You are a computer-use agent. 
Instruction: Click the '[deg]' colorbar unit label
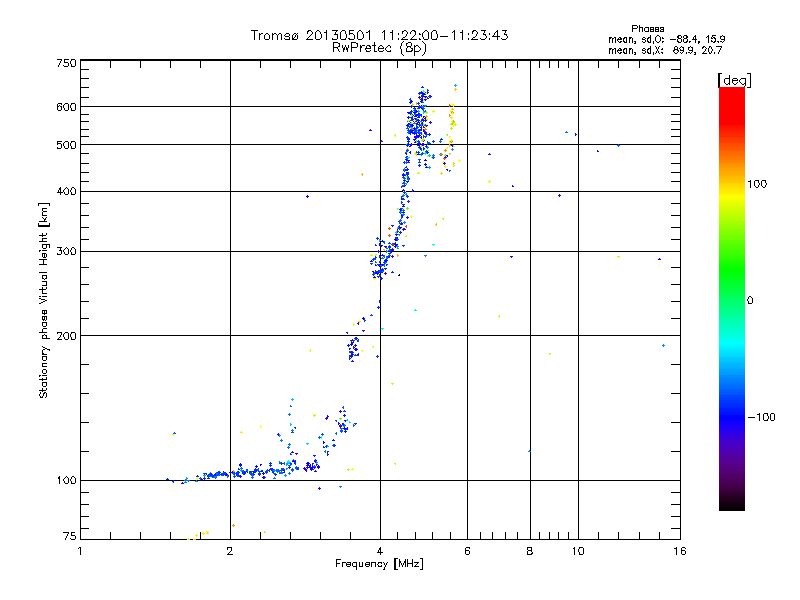click(734, 80)
